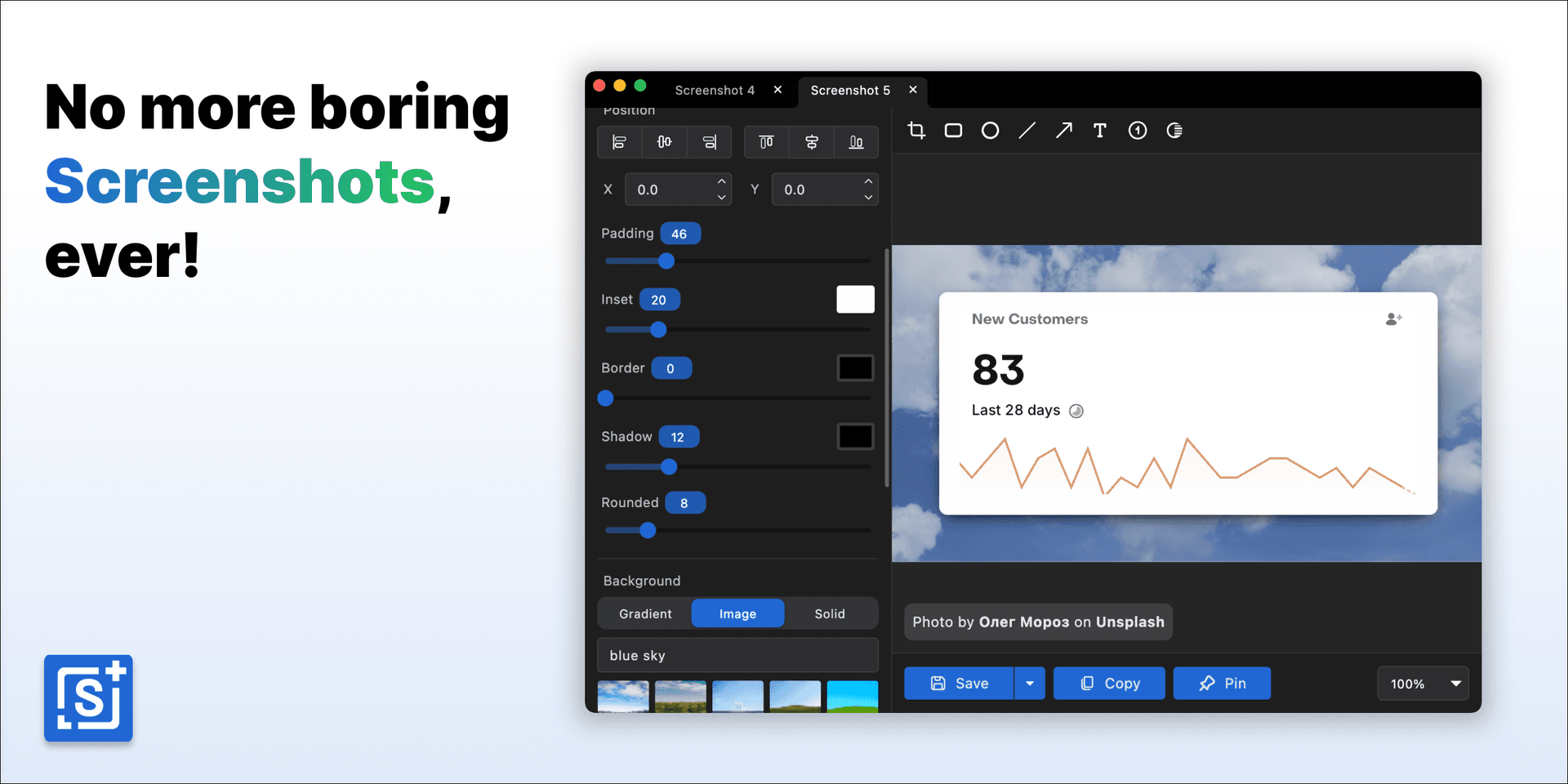1568x784 pixels.
Task: Click the '83' value in the preview
Action: (x=998, y=370)
